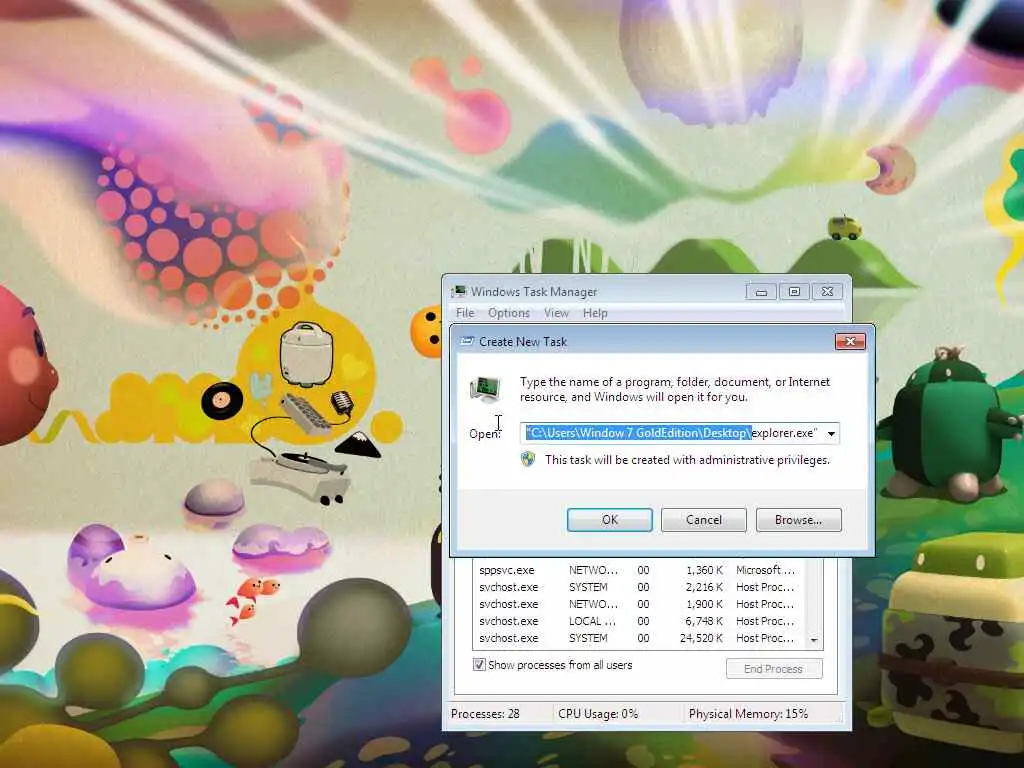This screenshot has width=1024, height=768.
Task: Expand the Open field dropdown arrow
Action: click(831, 434)
